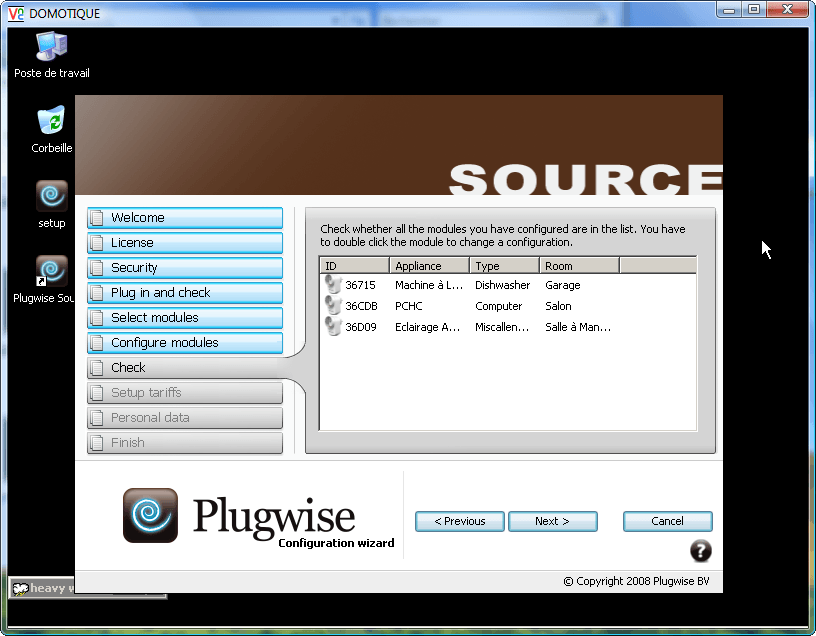Sort the list by Type column header
The height and width of the screenshot is (636, 816).
tap(504, 265)
